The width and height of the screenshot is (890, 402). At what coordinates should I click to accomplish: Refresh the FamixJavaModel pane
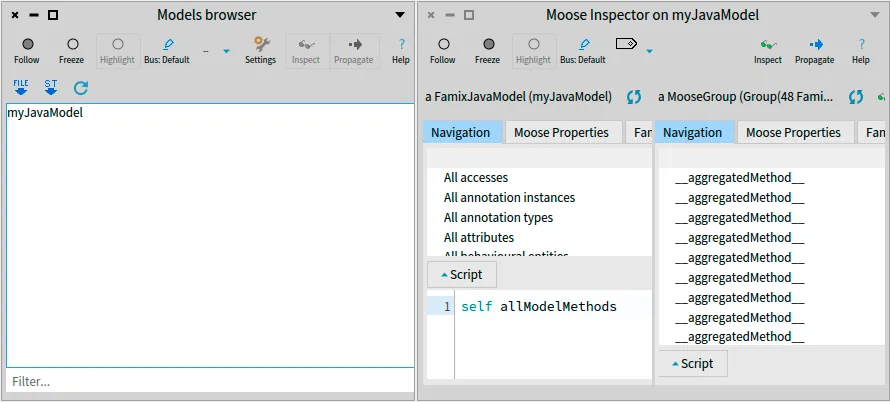click(634, 97)
